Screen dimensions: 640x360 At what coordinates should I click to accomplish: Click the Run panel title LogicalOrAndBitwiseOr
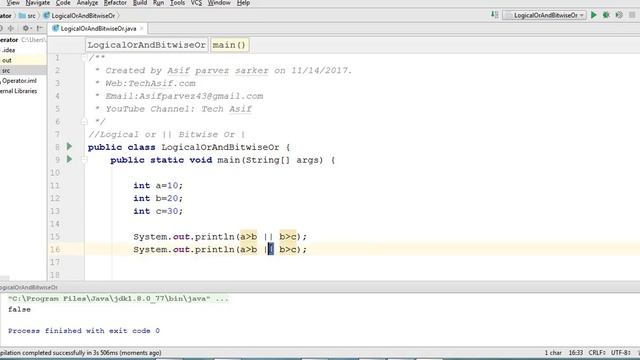coord(29,287)
